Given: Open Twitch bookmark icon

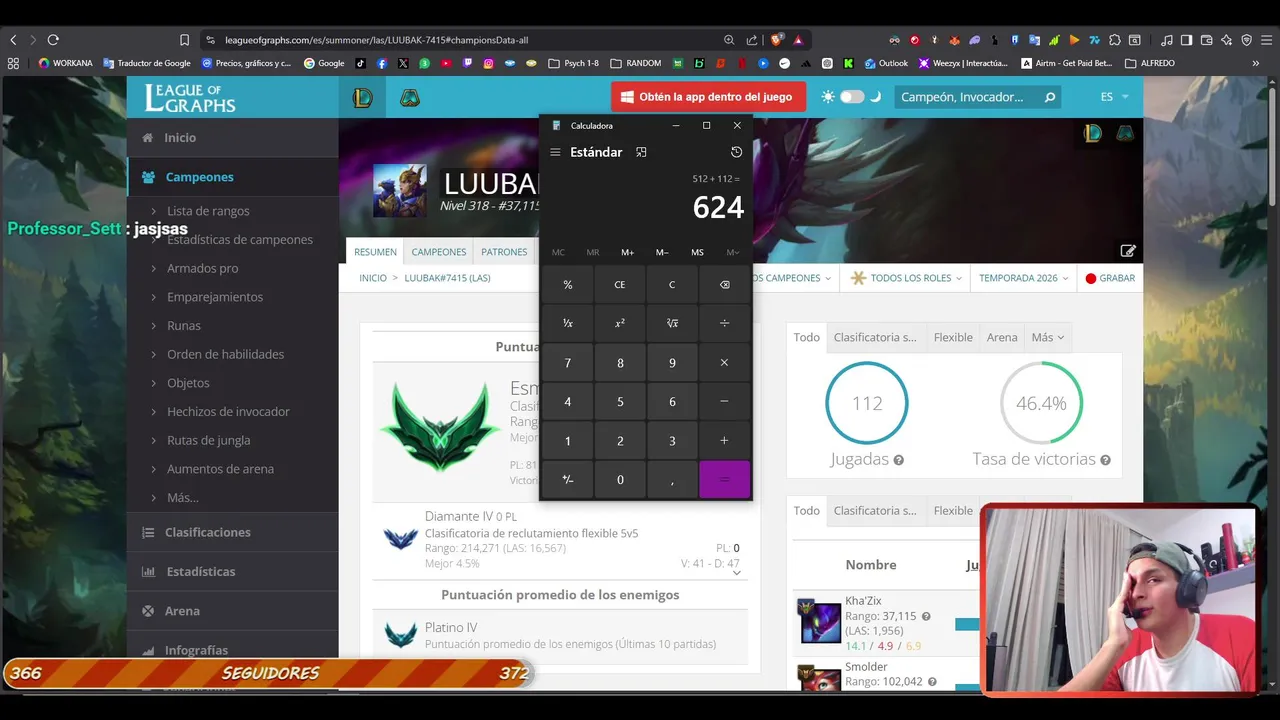Looking at the screenshot, I should pyautogui.click(x=467, y=63).
